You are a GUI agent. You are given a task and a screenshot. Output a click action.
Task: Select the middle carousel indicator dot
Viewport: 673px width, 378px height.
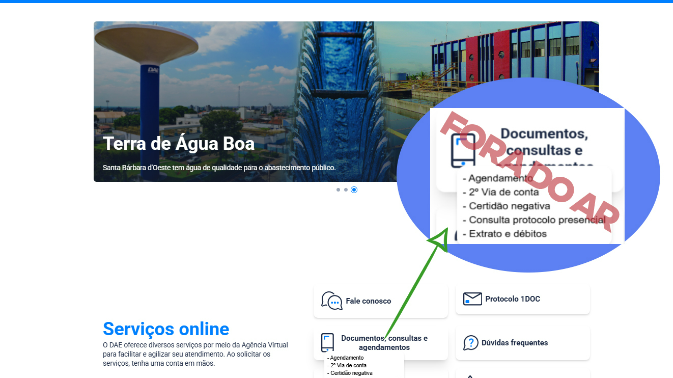click(346, 190)
